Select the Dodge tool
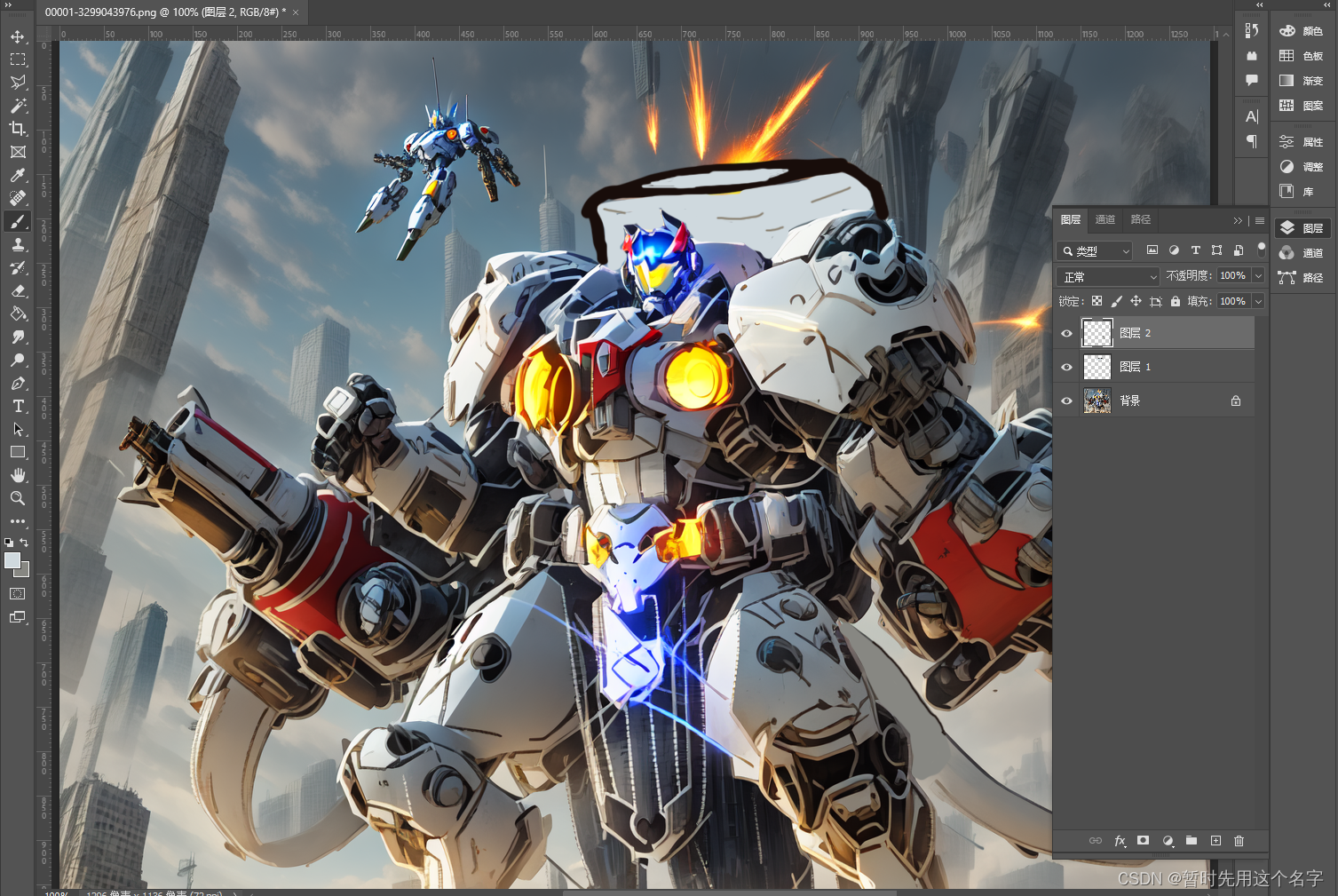The image size is (1338, 896). (x=18, y=360)
